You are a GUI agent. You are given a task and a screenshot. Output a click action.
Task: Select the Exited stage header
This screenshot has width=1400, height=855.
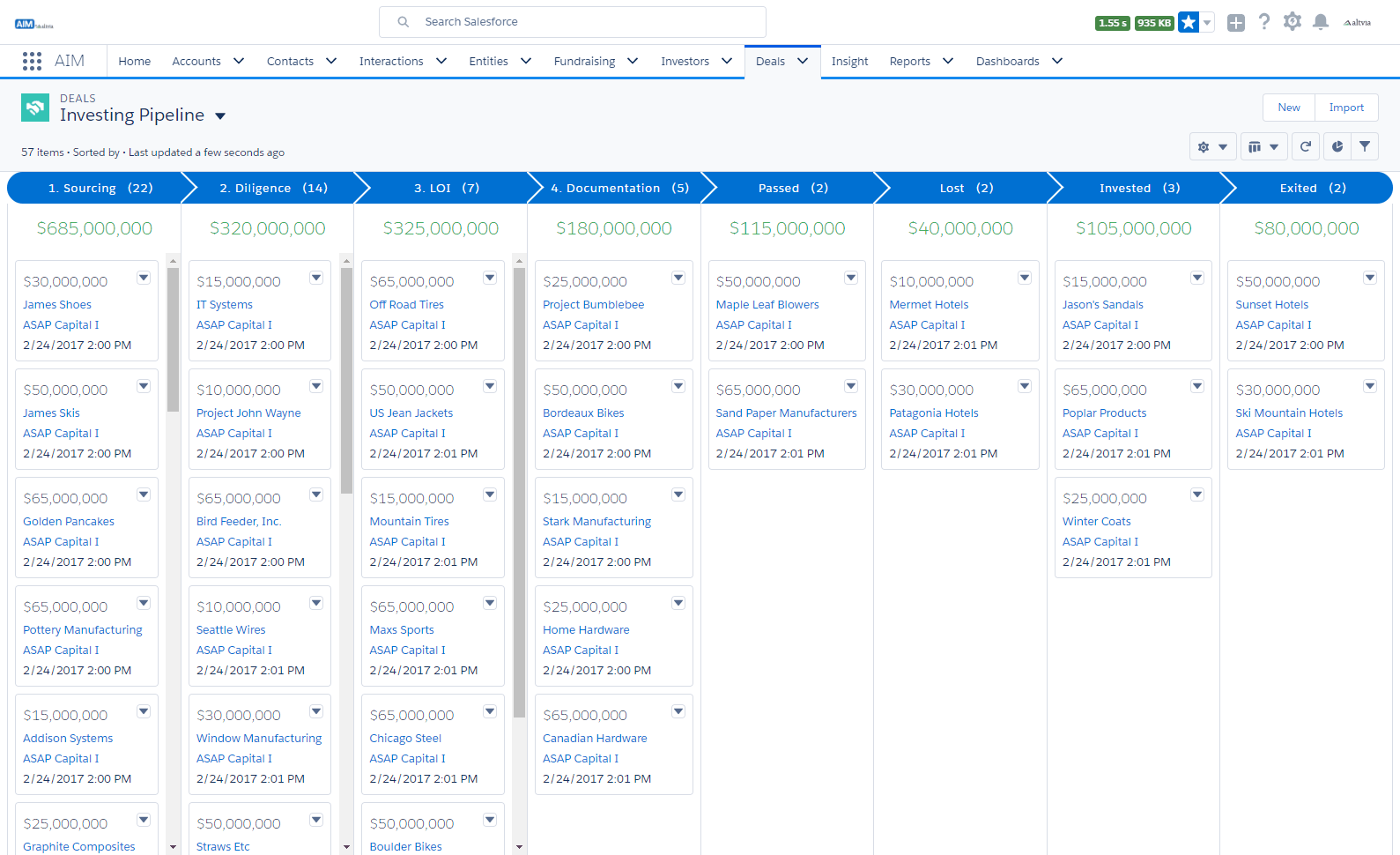(1313, 188)
